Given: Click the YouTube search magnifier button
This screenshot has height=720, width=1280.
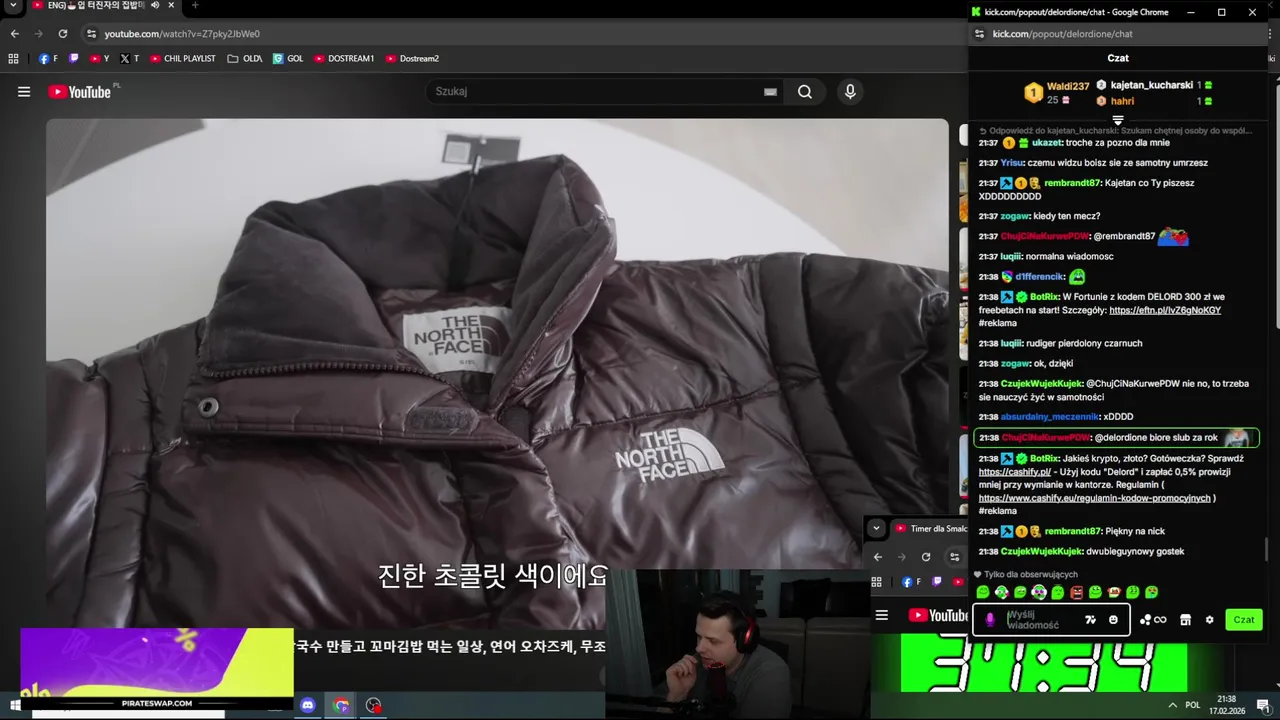Looking at the screenshot, I should 805,92.
